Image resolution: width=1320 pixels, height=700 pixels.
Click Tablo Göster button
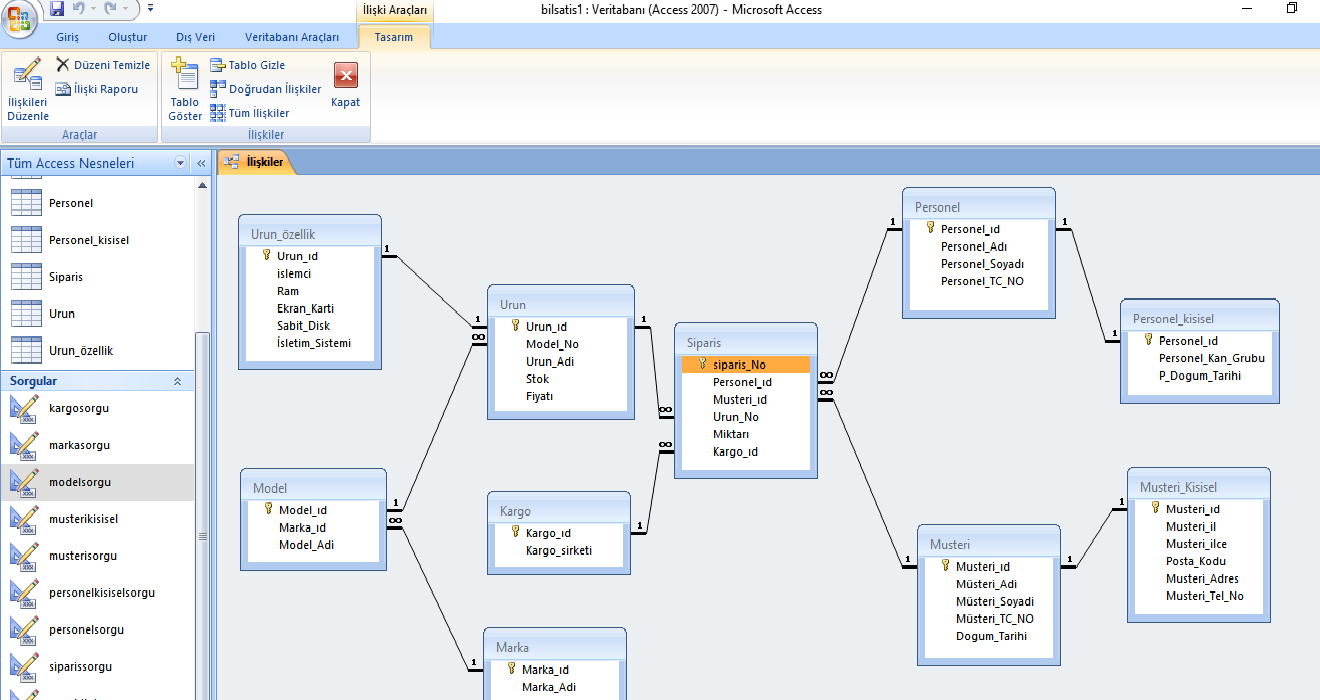185,89
